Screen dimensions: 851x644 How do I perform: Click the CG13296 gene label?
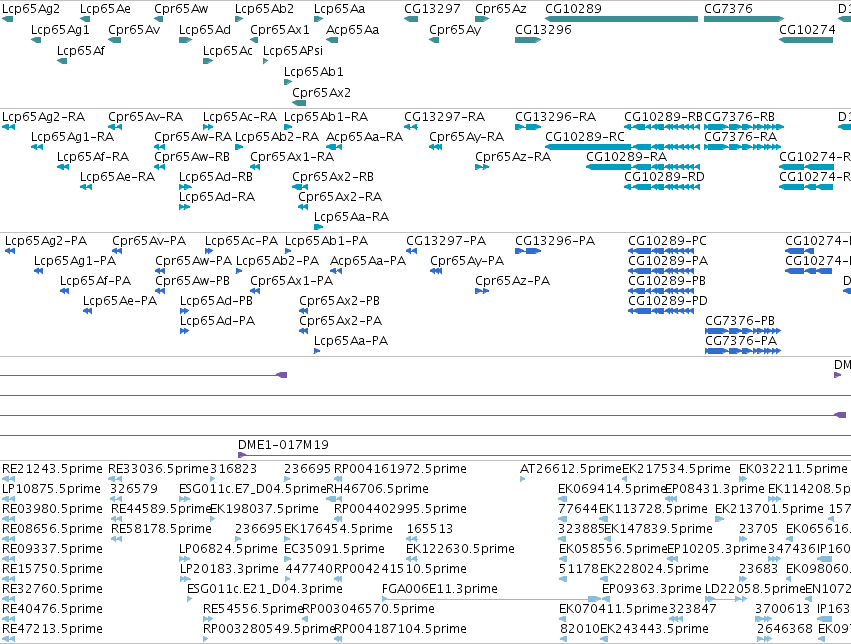click(543, 30)
